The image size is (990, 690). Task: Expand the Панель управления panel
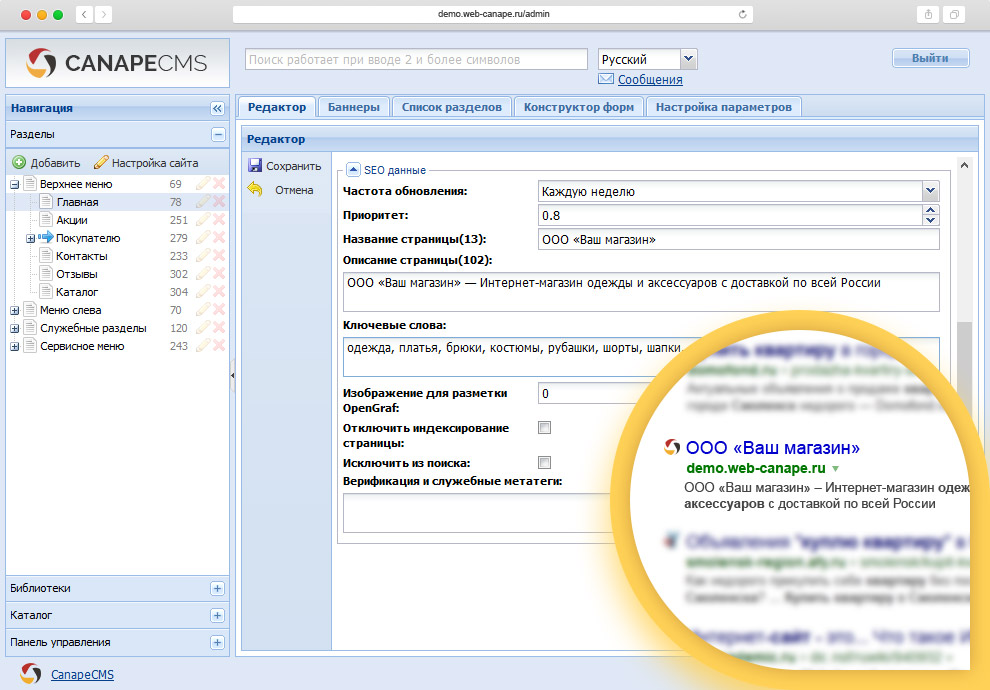point(217,642)
